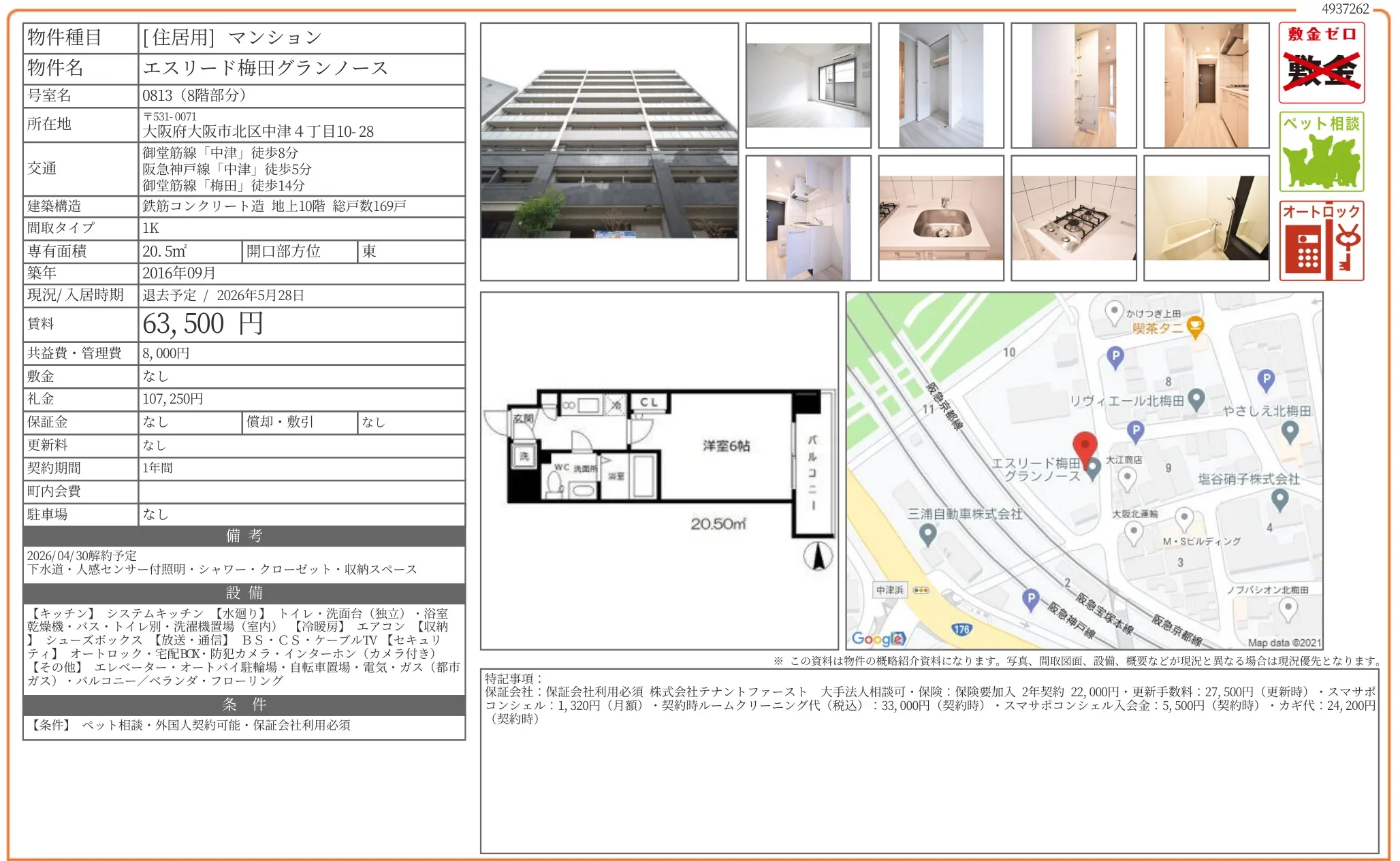This screenshot has width=1400, height=861.
Task: Click the north compass arrow on floor plan
Action: click(818, 556)
